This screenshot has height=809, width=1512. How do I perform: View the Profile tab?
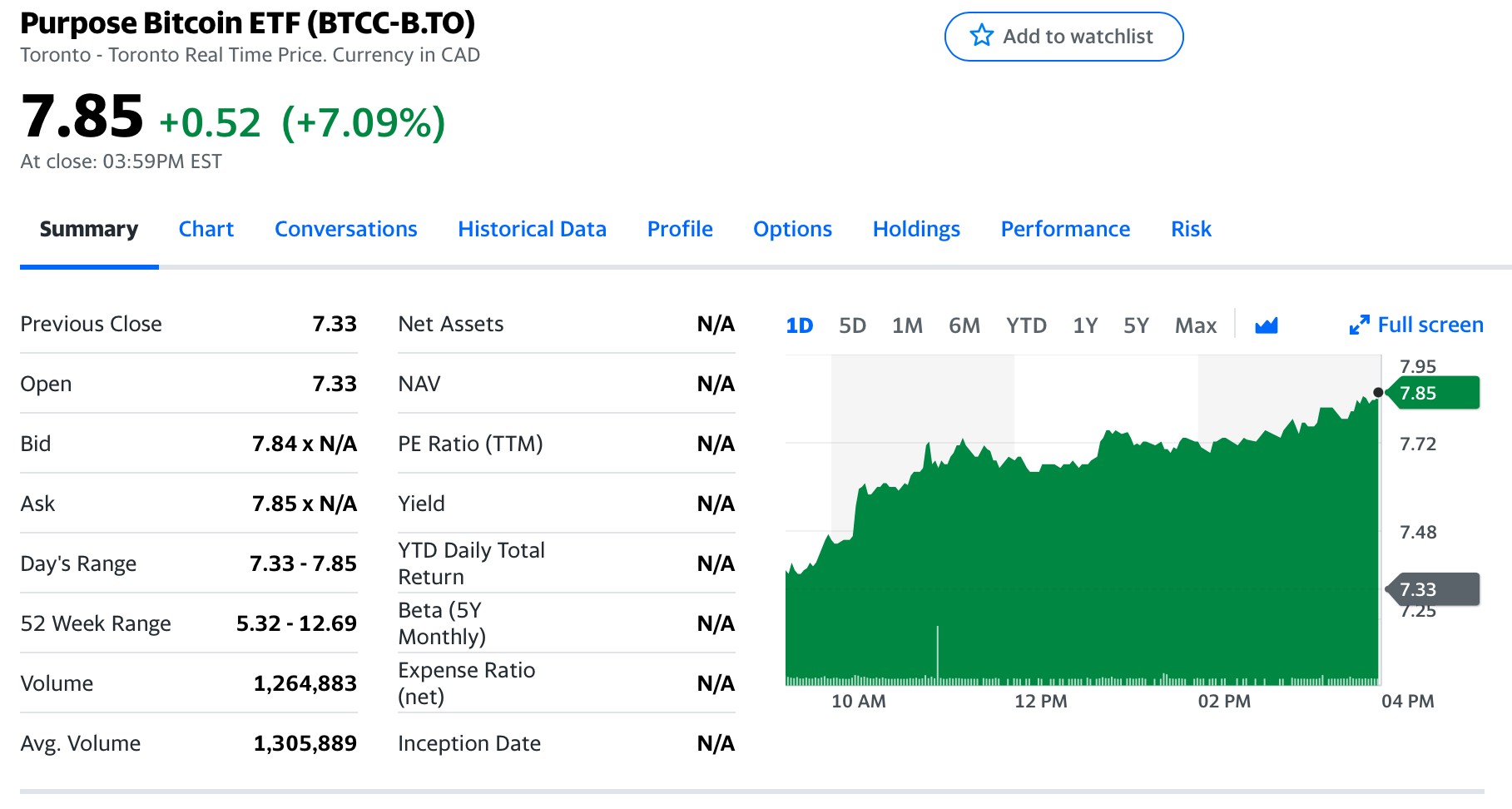click(680, 229)
